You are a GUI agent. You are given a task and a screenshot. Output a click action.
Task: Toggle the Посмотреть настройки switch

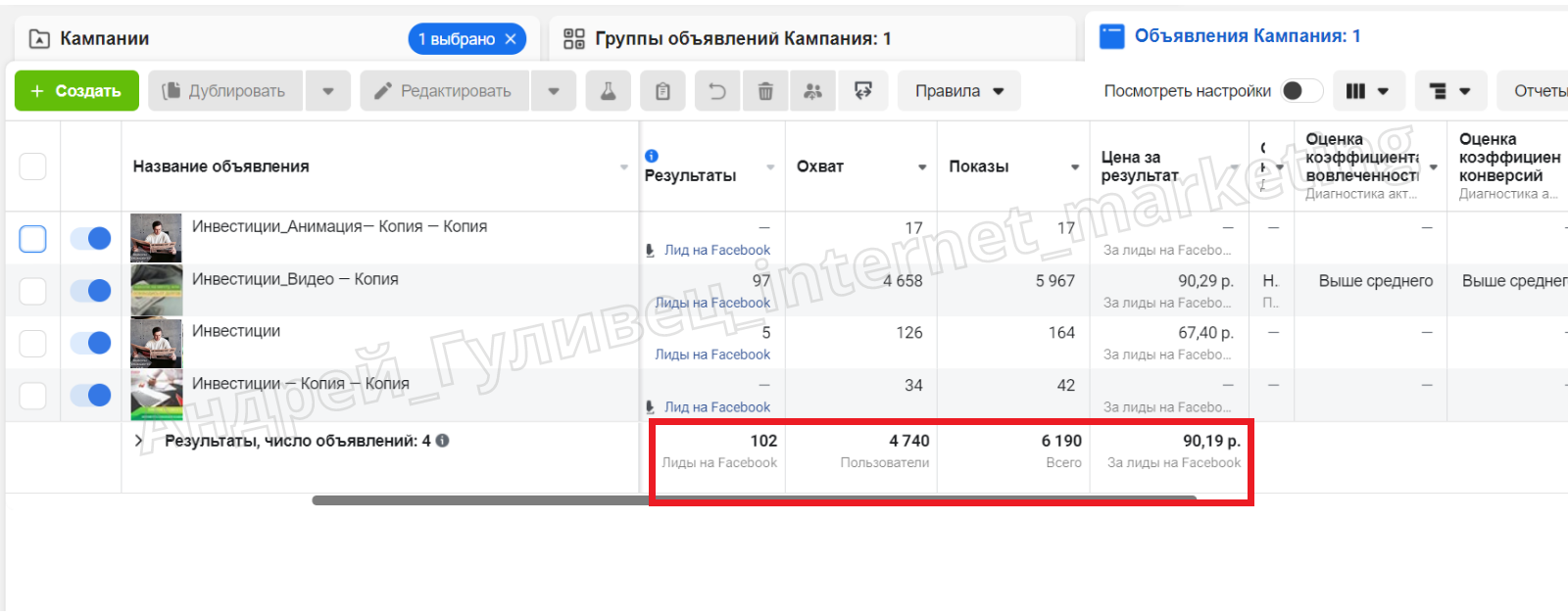[x=1301, y=91]
